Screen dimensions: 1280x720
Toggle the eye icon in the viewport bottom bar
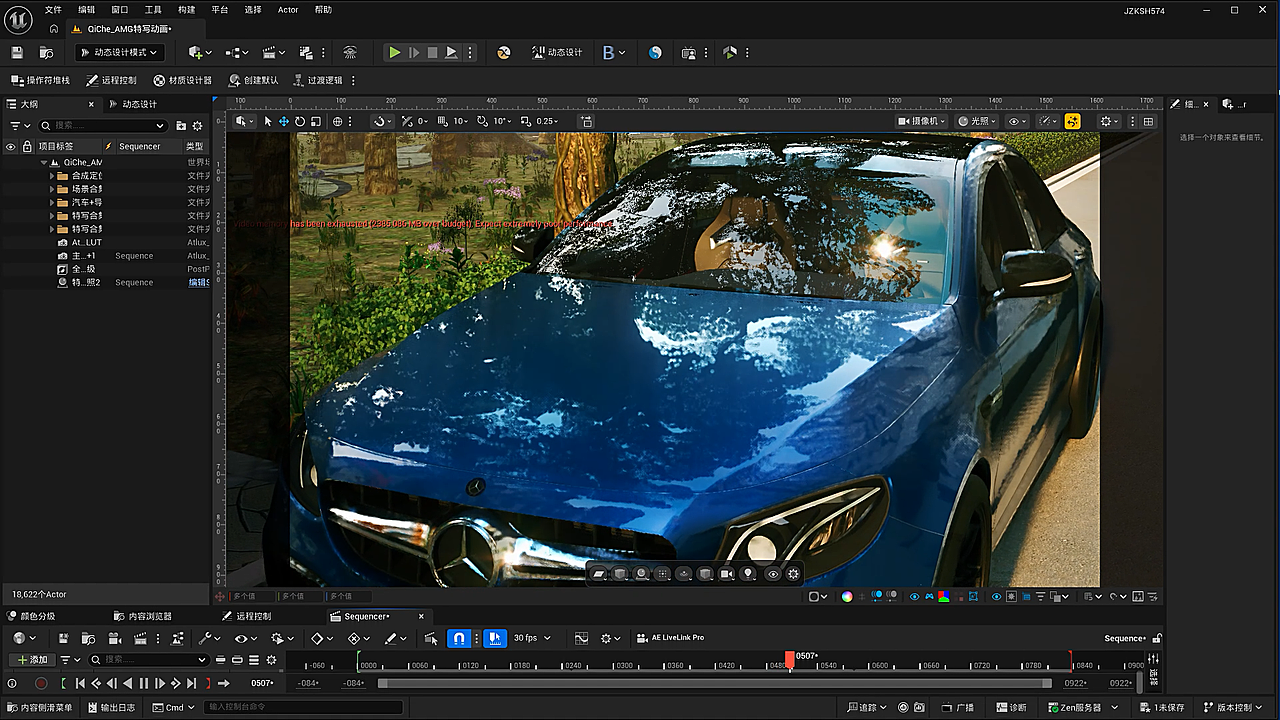[x=772, y=574]
